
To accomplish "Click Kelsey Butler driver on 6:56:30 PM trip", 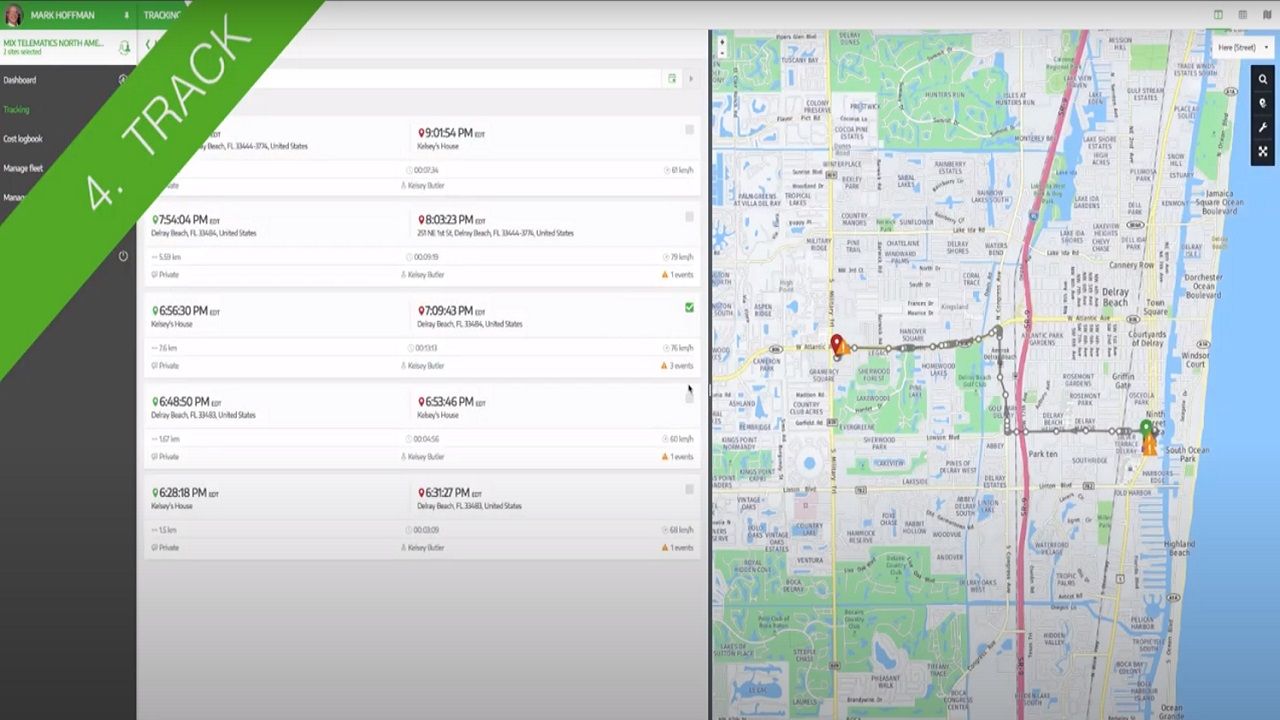I will click(x=426, y=366).
